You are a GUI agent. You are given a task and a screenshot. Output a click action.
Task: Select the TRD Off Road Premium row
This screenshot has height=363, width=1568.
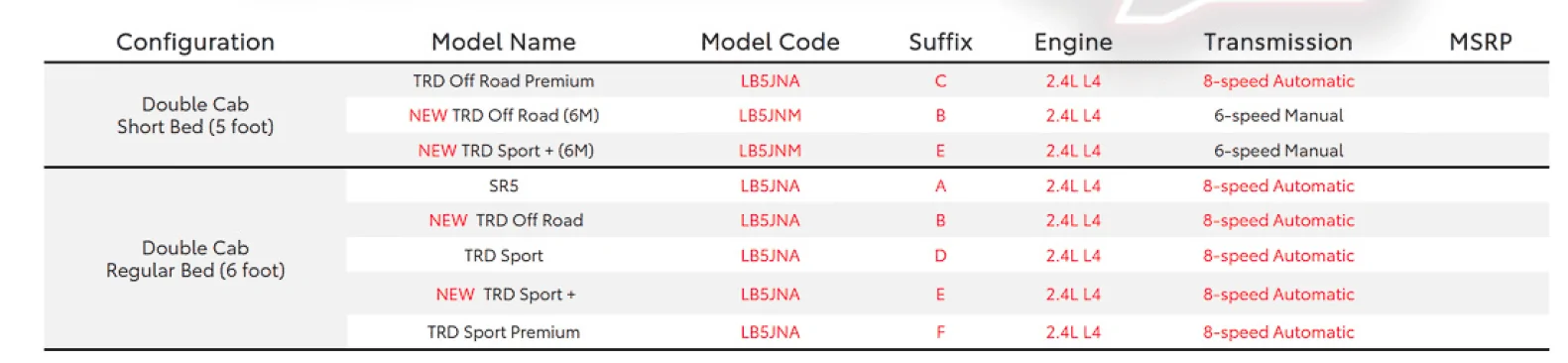pos(947,81)
